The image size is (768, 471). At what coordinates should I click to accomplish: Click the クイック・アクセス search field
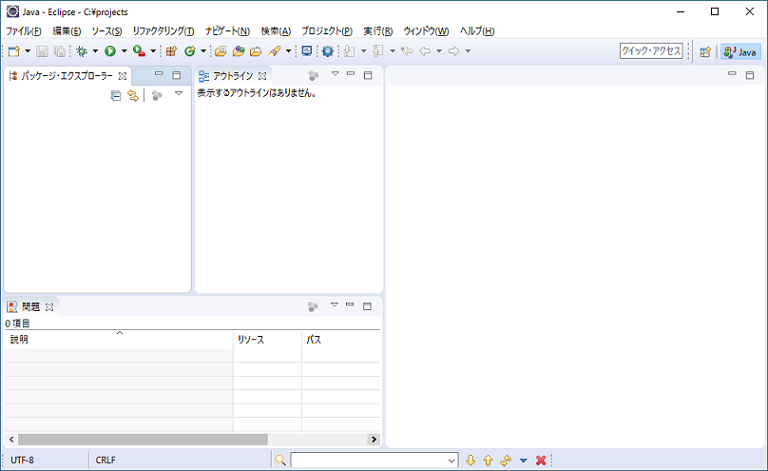pos(651,51)
